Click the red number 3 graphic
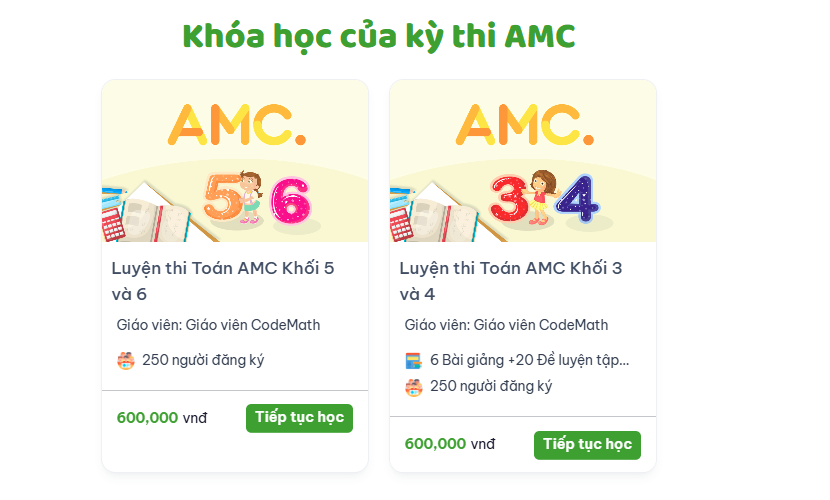The height and width of the screenshot is (500, 830). point(509,199)
